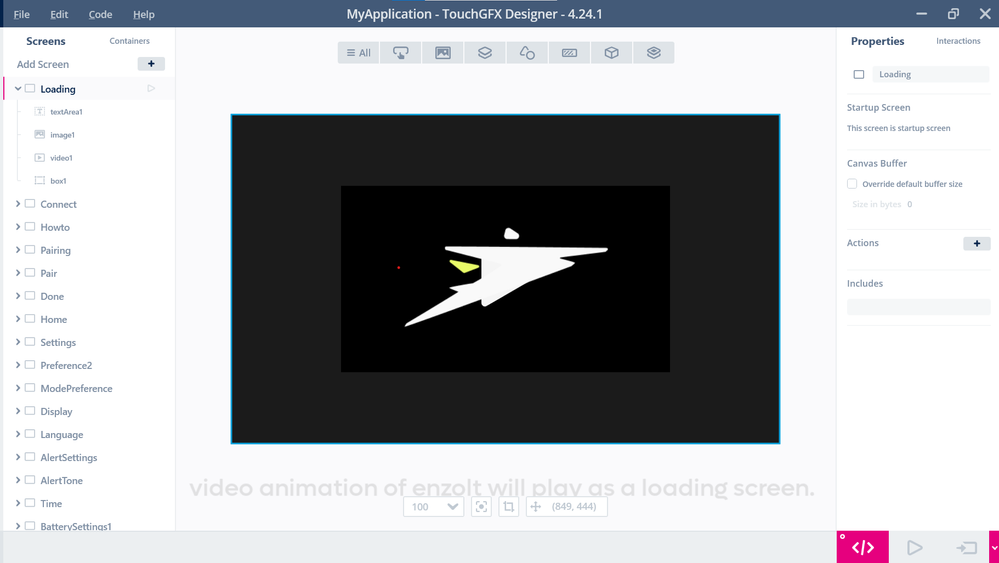Collapse the Loading screen tree
The image size is (999, 563).
[18, 89]
